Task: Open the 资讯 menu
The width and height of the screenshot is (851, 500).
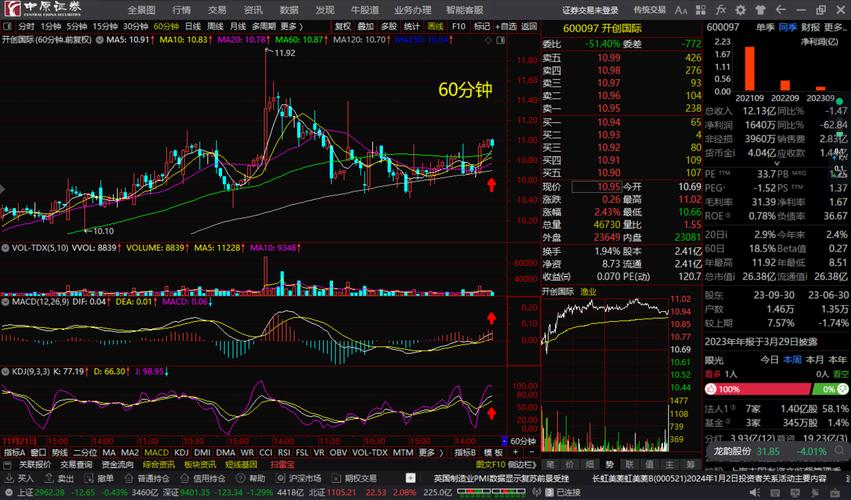Action: pos(253,10)
